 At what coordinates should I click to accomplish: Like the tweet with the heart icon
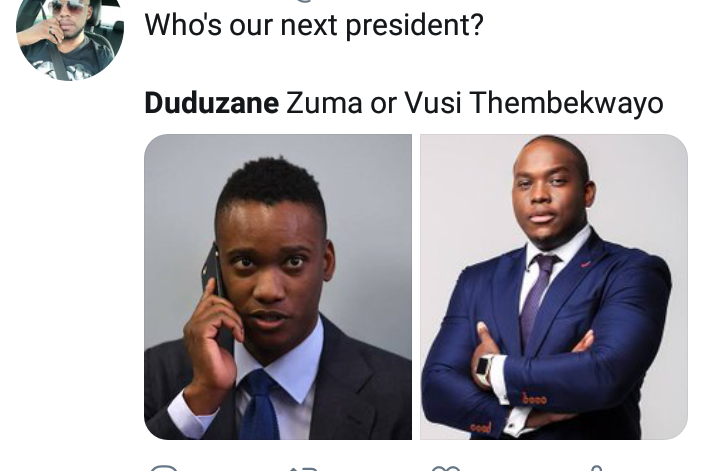click(446, 468)
